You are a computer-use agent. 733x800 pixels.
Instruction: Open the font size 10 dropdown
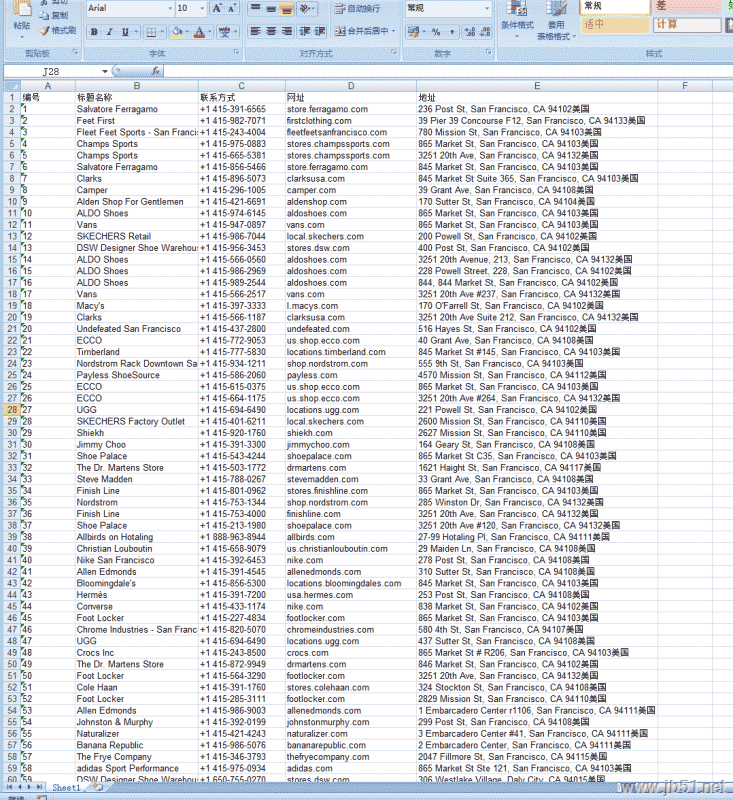202,9
